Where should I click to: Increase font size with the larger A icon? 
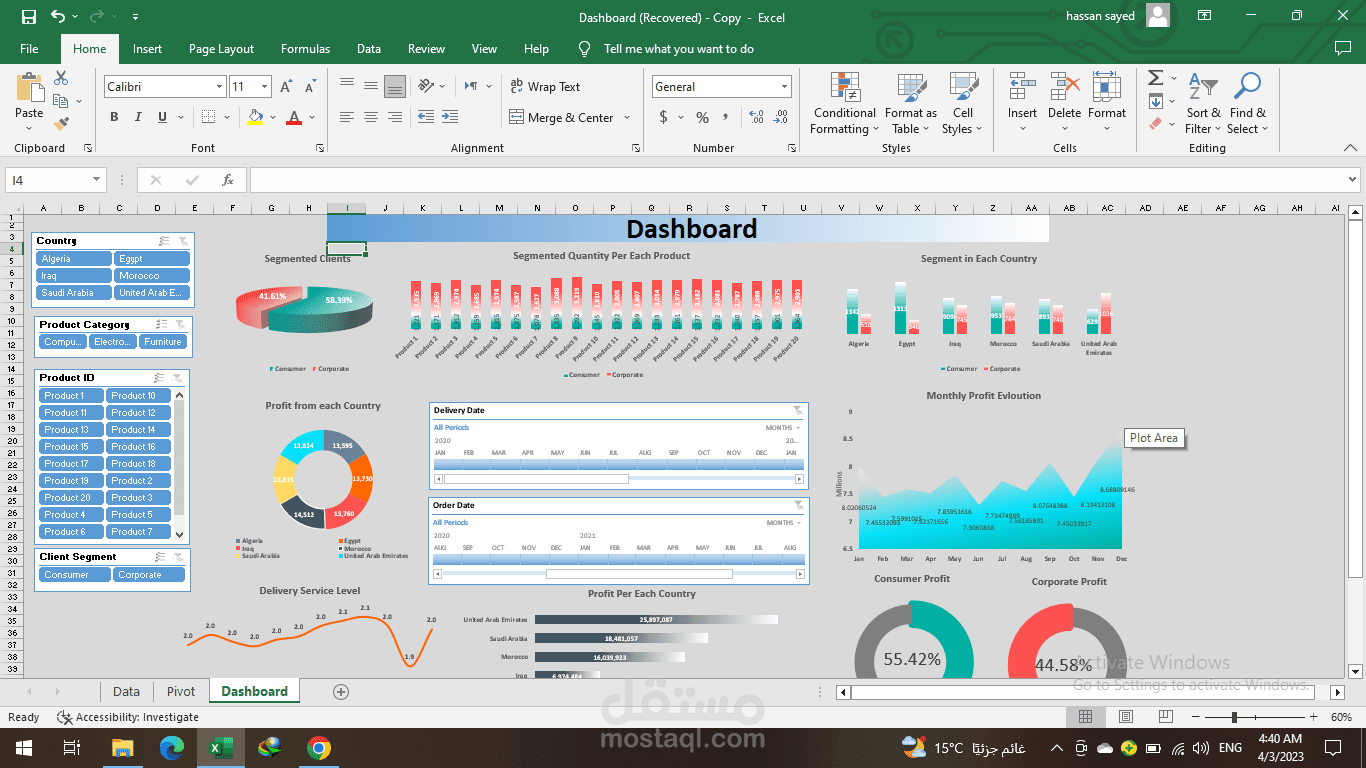(287, 87)
